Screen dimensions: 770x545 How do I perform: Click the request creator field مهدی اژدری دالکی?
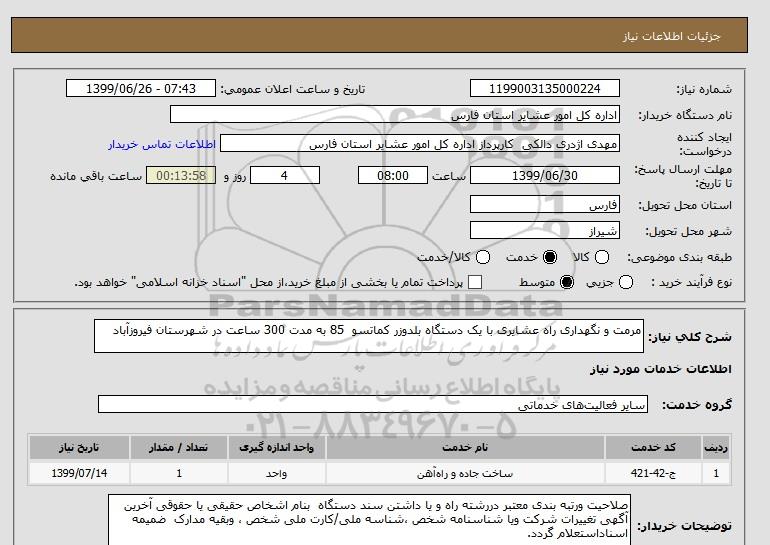(x=420, y=144)
